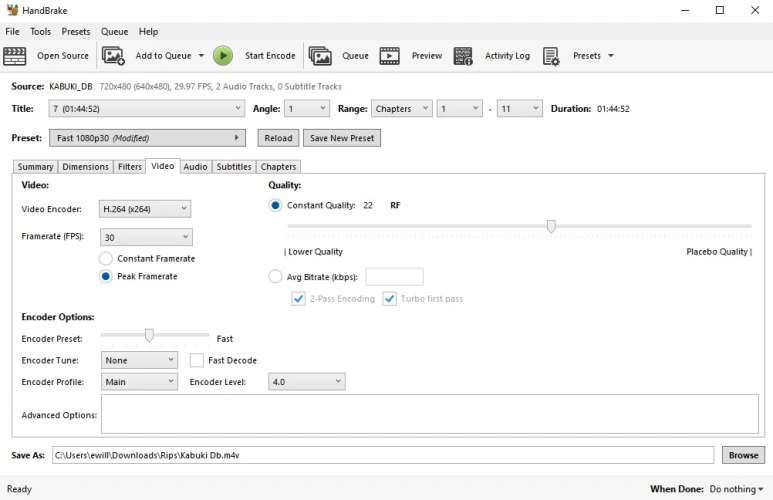Open the Activity Log icon
Screen dimensions: 773x500
click(x=463, y=56)
